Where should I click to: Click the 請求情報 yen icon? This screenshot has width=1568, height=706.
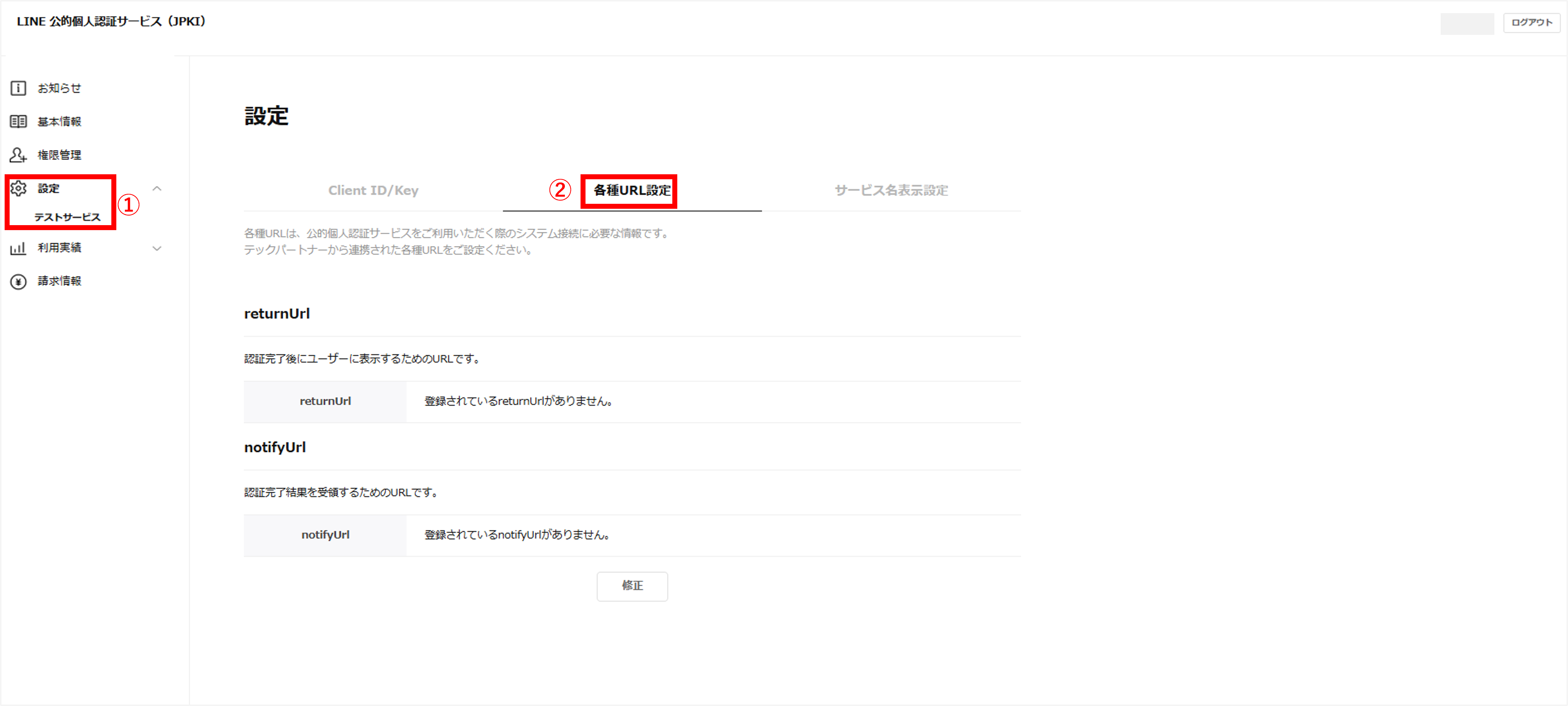18,282
